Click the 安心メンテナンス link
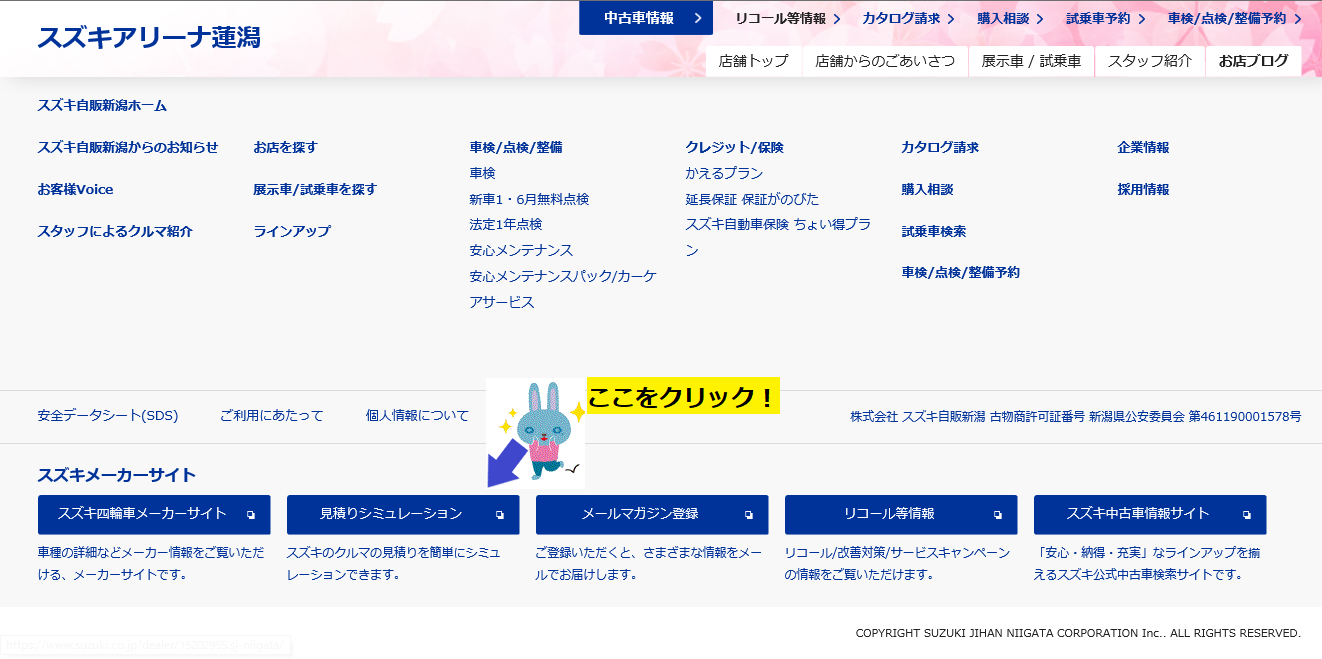This screenshot has width=1322, height=659. point(522,250)
